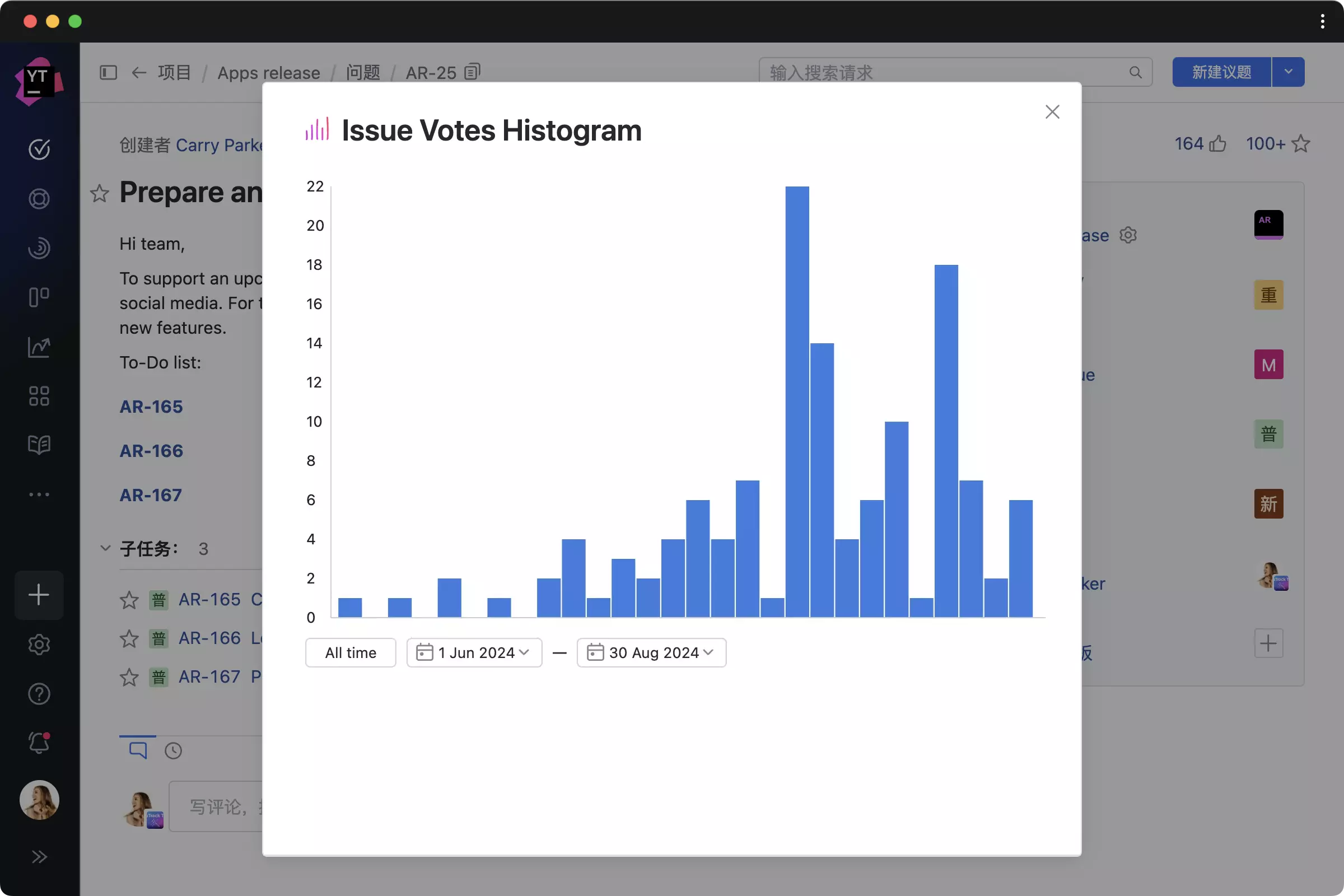This screenshot has width=1344, height=896.
Task: Switch to the history clock tab
Action: click(173, 750)
